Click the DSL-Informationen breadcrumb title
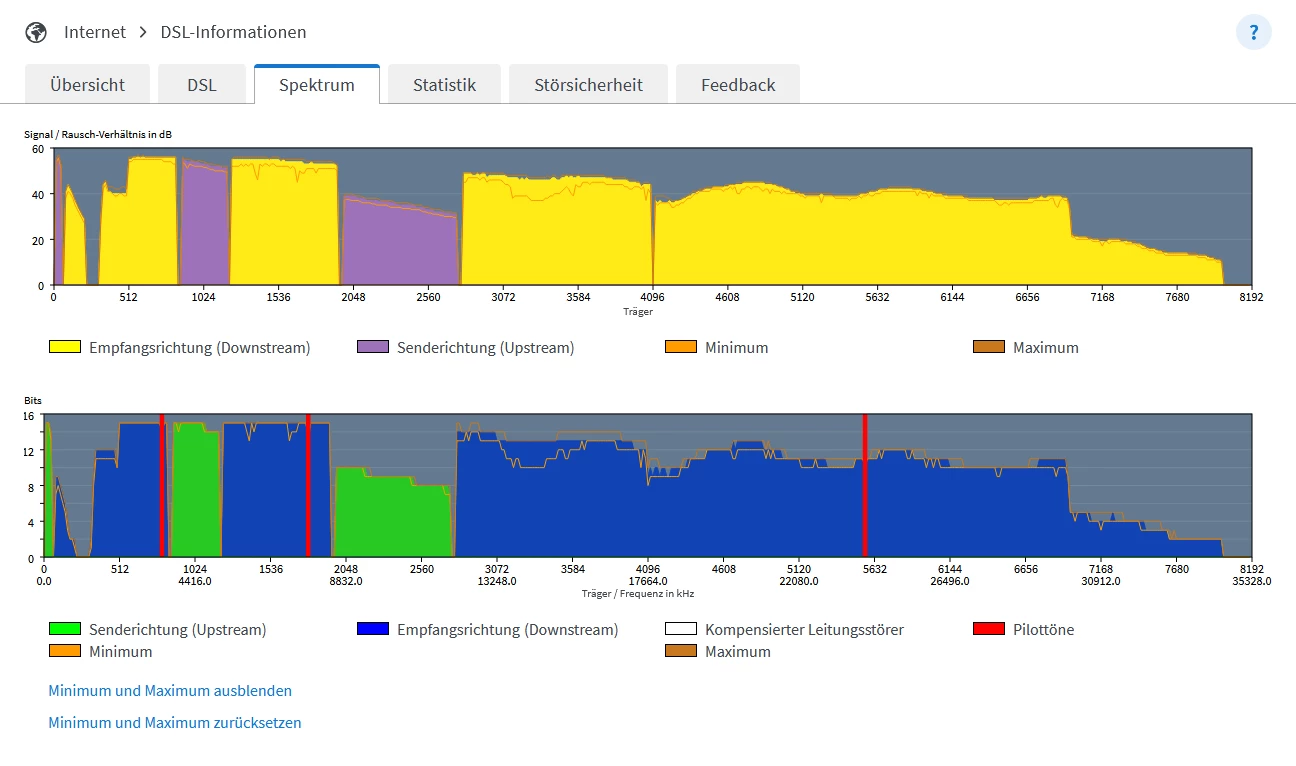This screenshot has height=766, width=1296. (x=233, y=32)
